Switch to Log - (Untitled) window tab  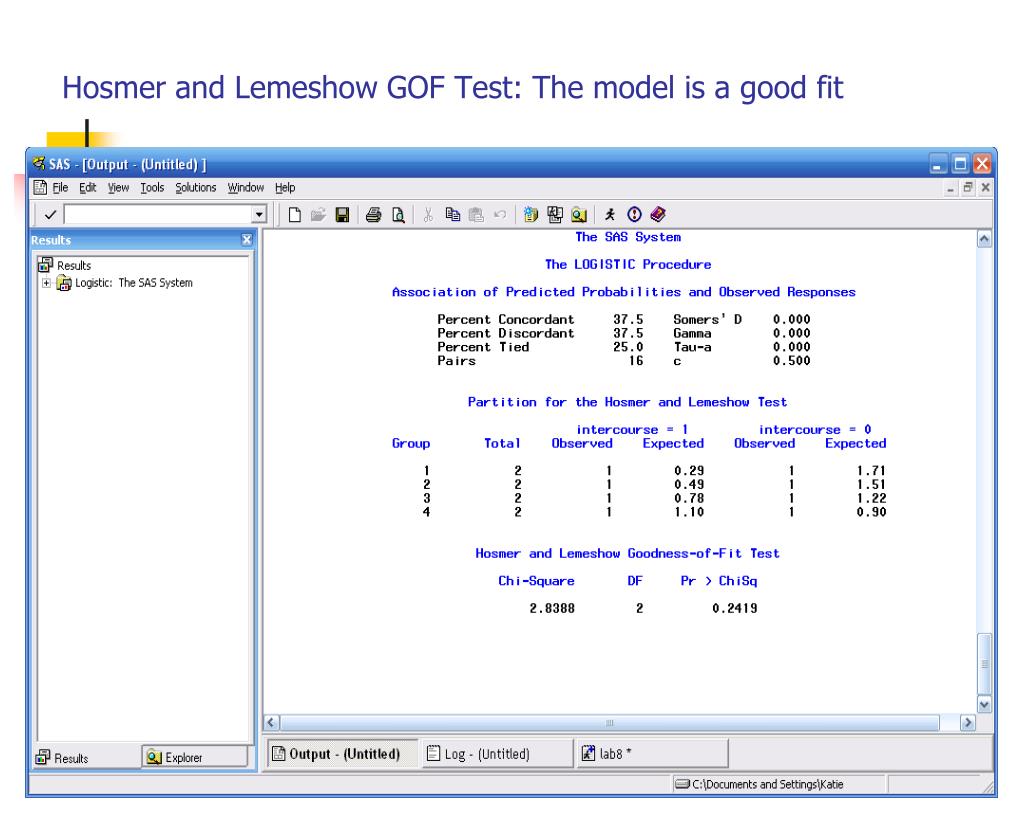(x=498, y=754)
